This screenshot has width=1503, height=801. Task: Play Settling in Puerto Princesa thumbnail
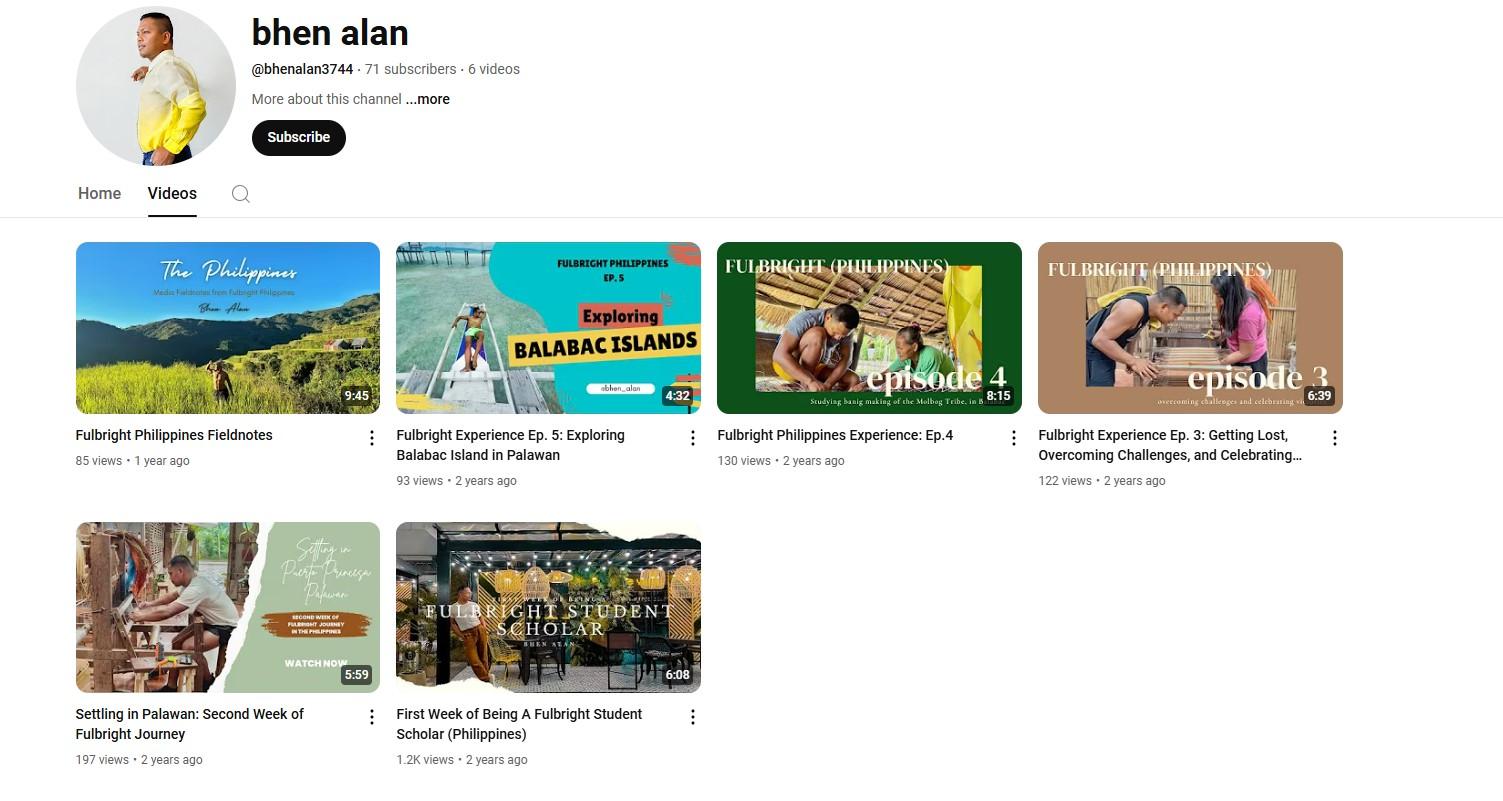point(228,607)
